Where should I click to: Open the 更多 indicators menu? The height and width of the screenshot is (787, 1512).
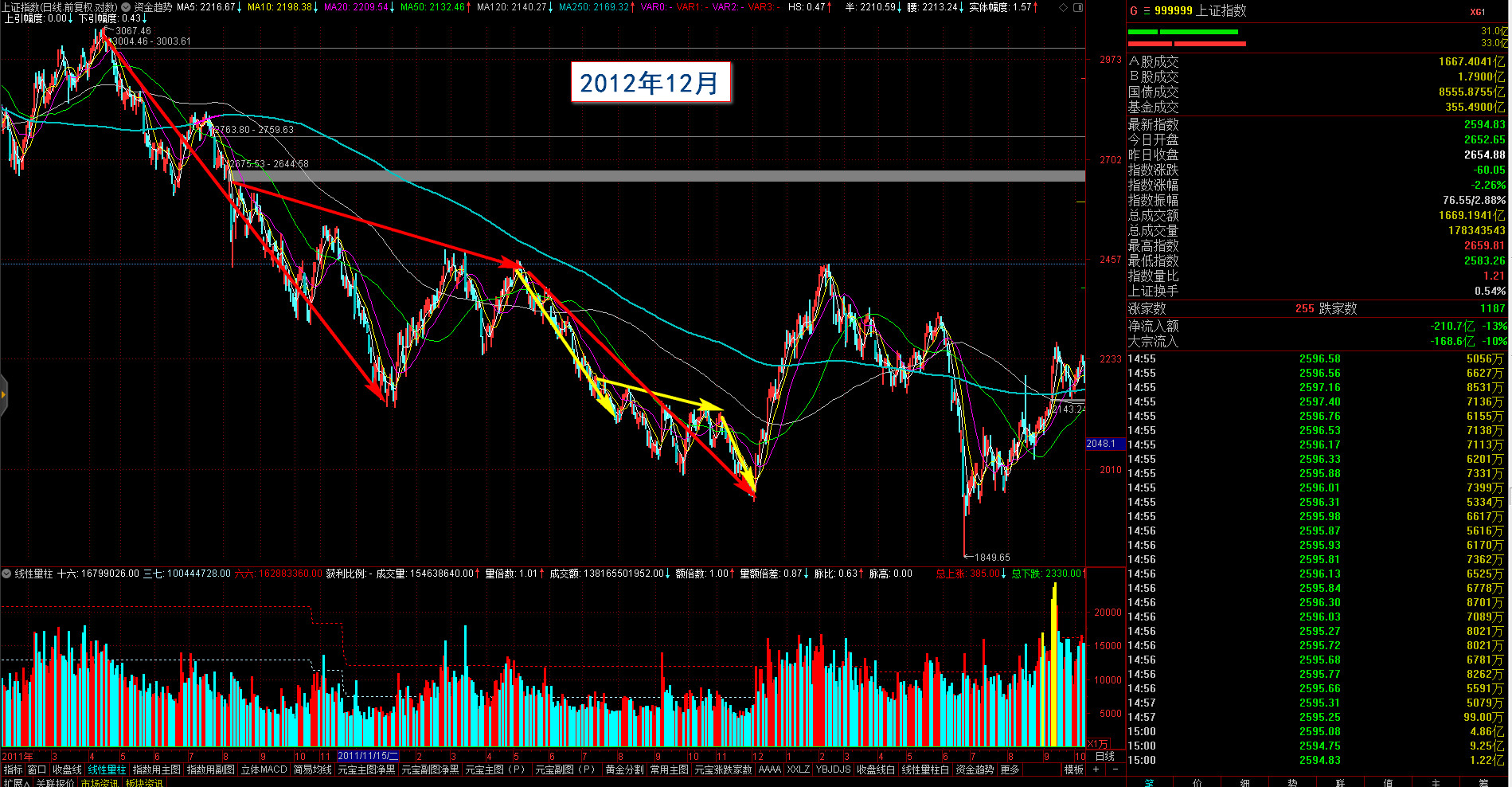coord(1010,769)
